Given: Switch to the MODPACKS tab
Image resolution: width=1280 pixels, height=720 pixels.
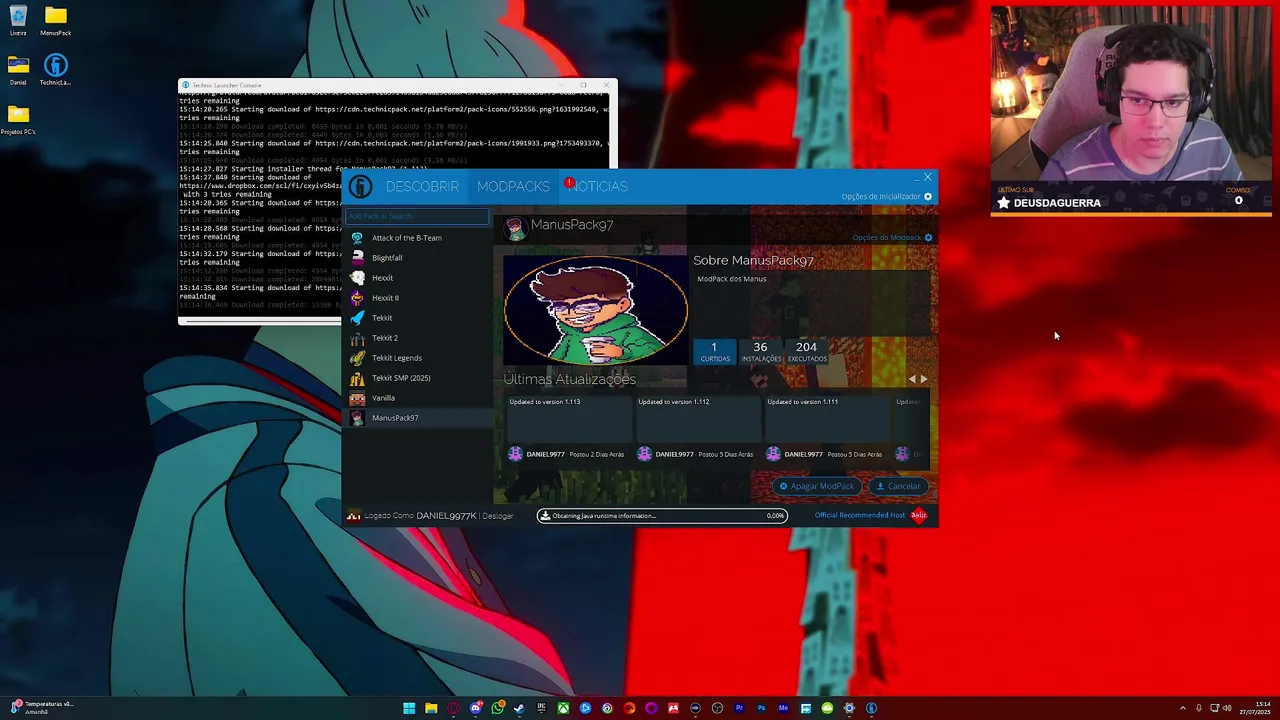Looking at the screenshot, I should click(513, 187).
